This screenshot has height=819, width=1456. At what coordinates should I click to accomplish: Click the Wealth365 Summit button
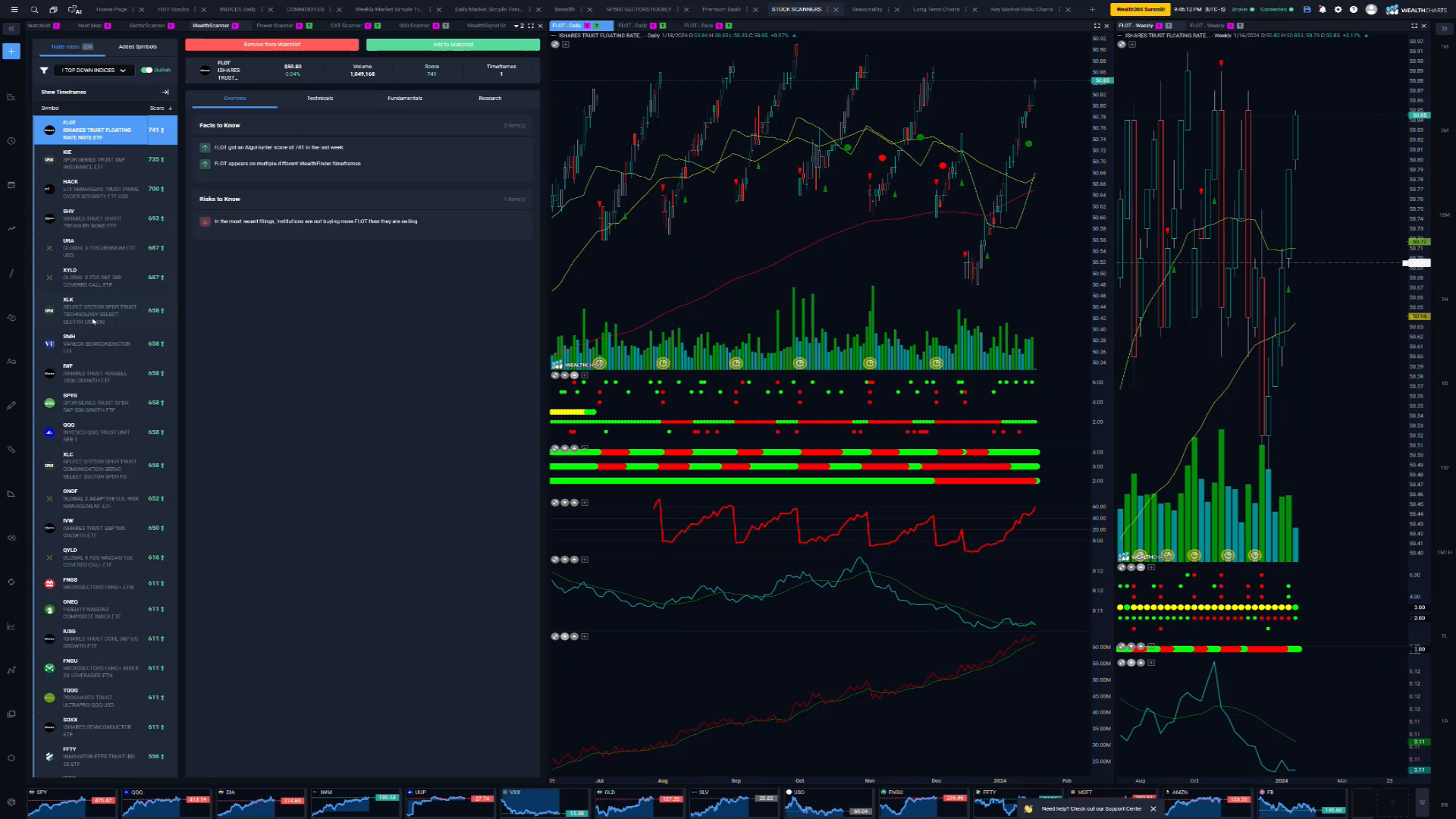point(1140,10)
